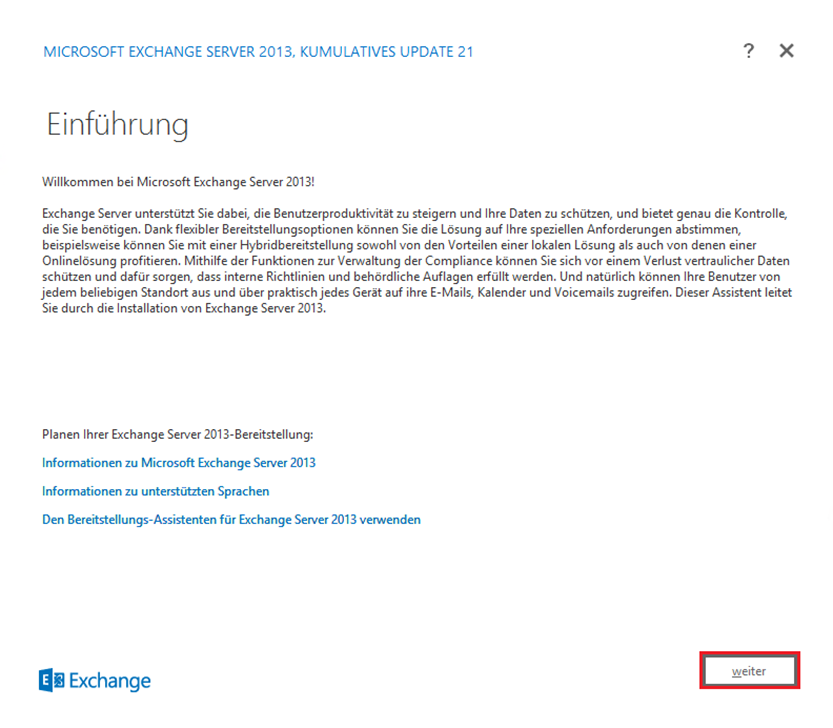The image size is (833, 728).
Task: Open help via the question mark icon
Action: (x=748, y=51)
